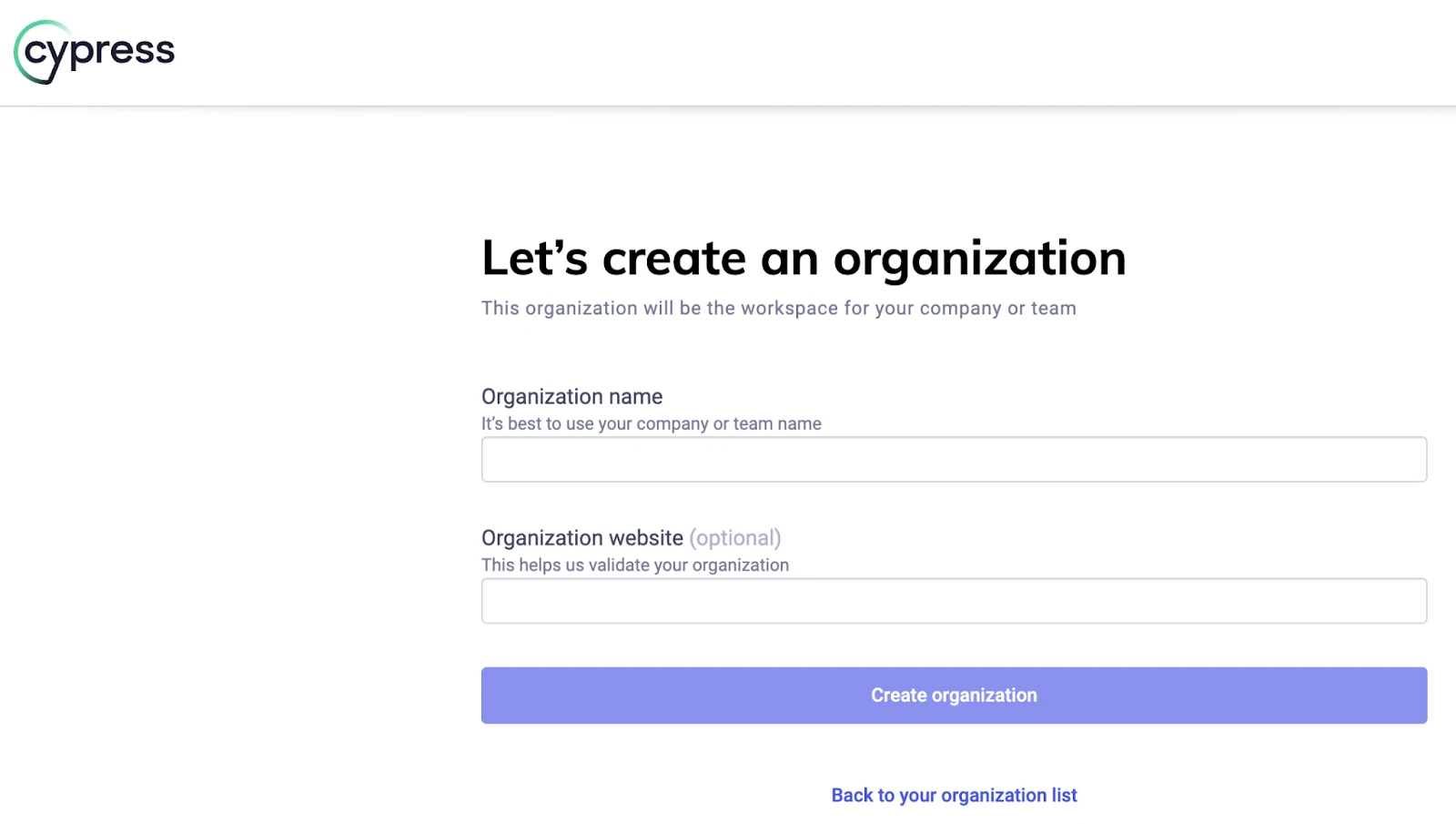Click the company or team name hint text
The image size is (1456, 824).
click(651, 423)
